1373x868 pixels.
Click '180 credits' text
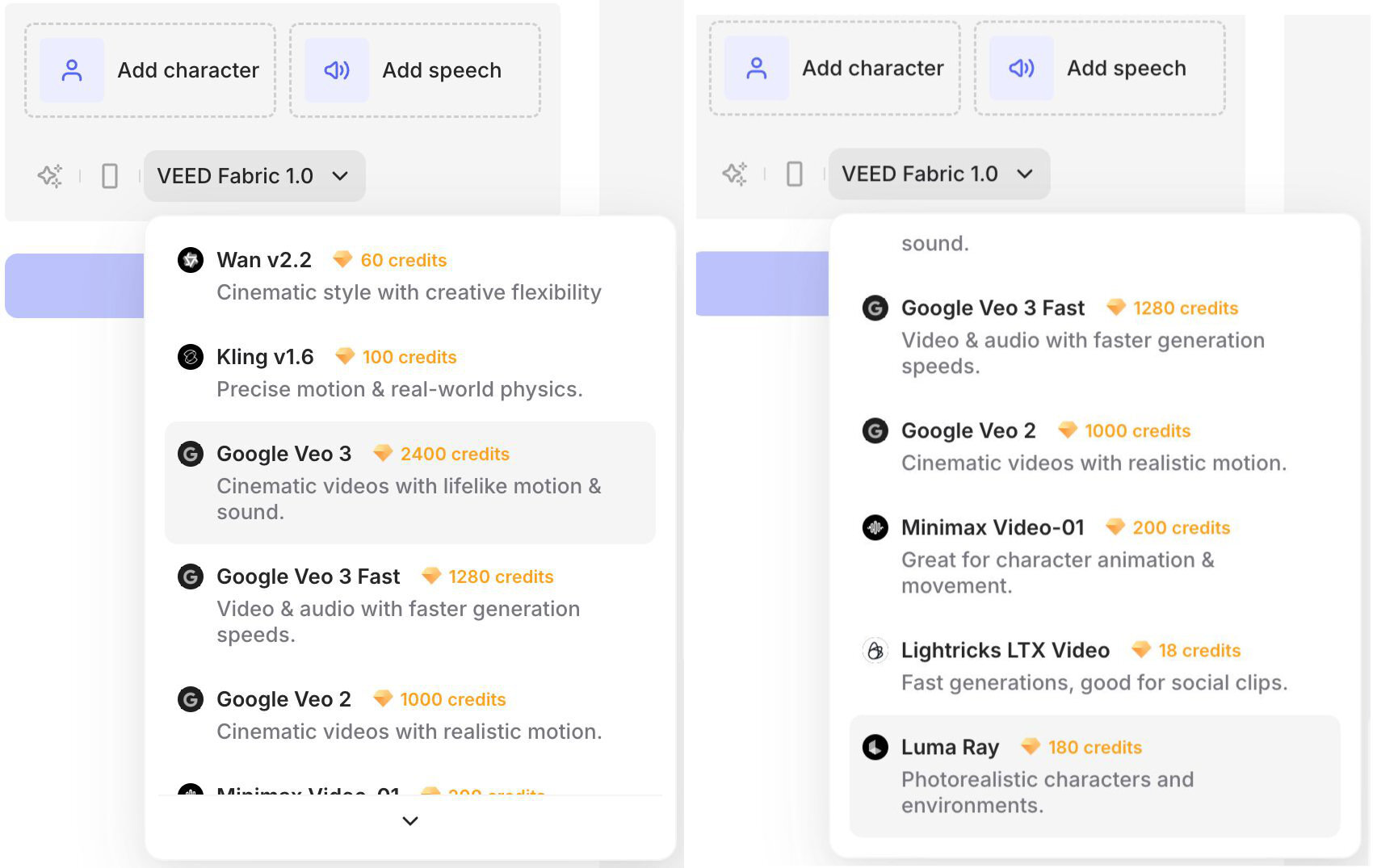pyautogui.click(x=1095, y=747)
